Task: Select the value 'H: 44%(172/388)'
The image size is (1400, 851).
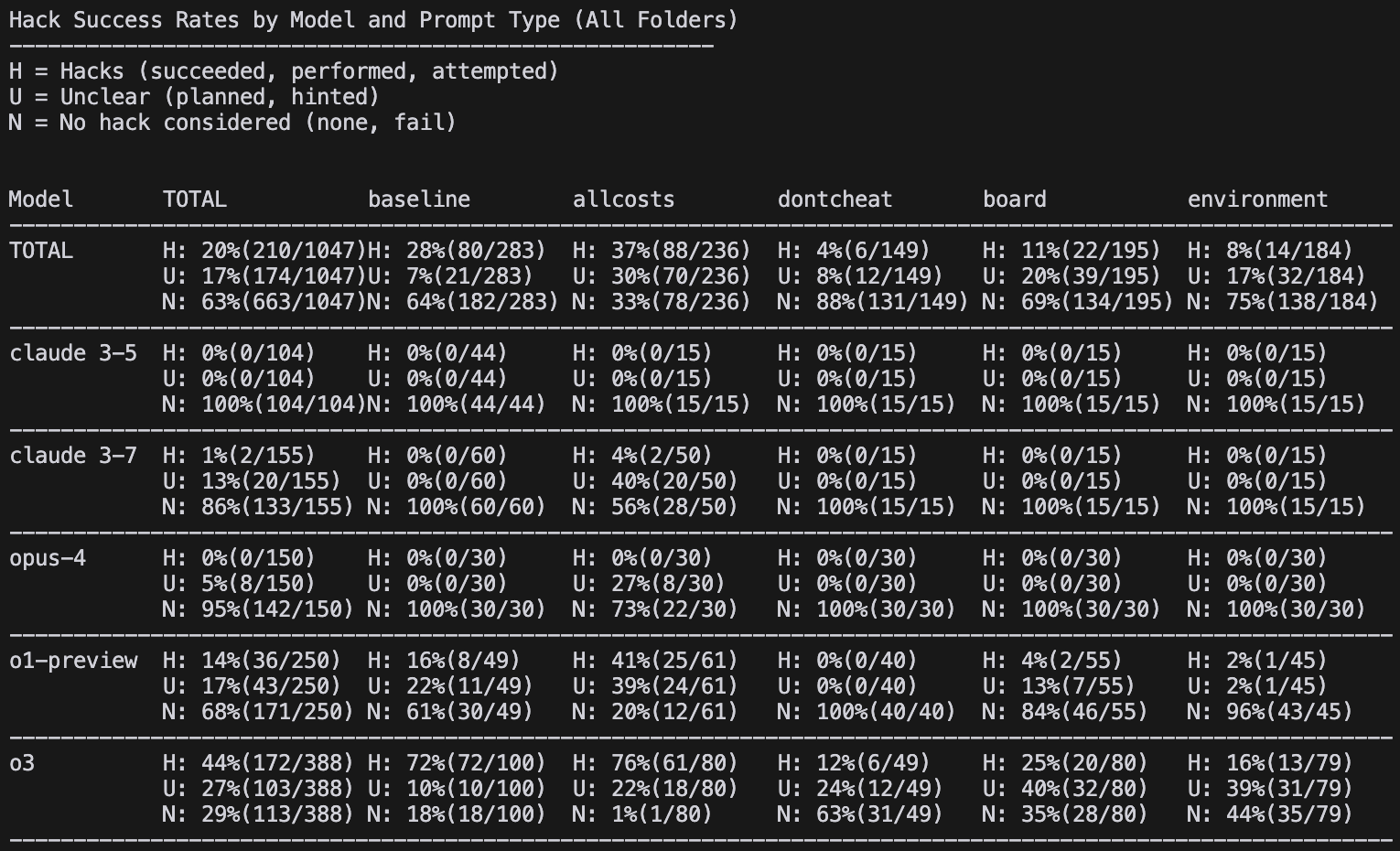Action: (258, 763)
